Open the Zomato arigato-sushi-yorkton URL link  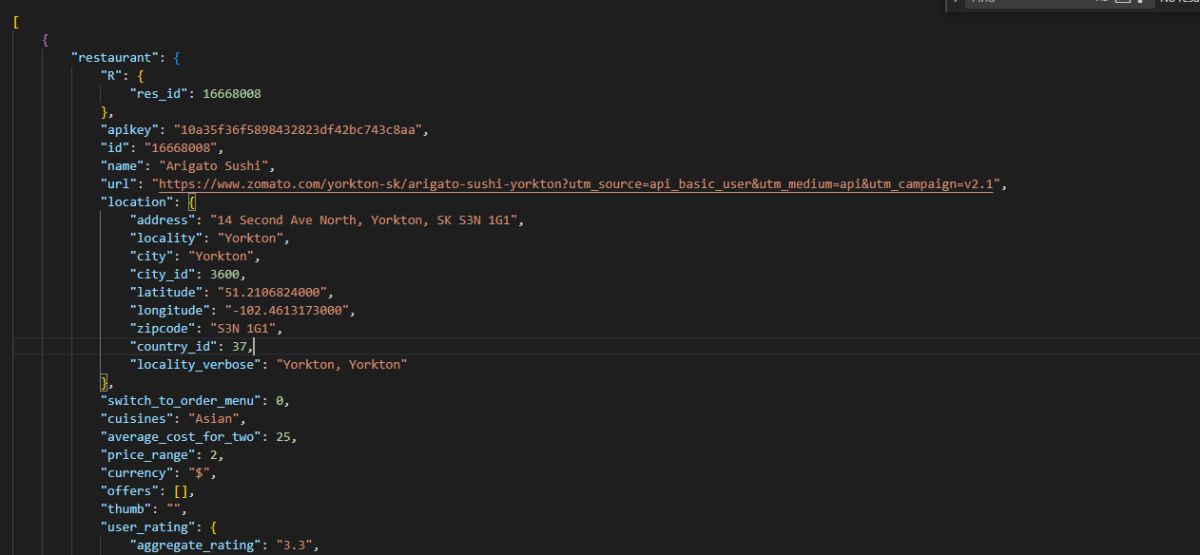point(577,184)
